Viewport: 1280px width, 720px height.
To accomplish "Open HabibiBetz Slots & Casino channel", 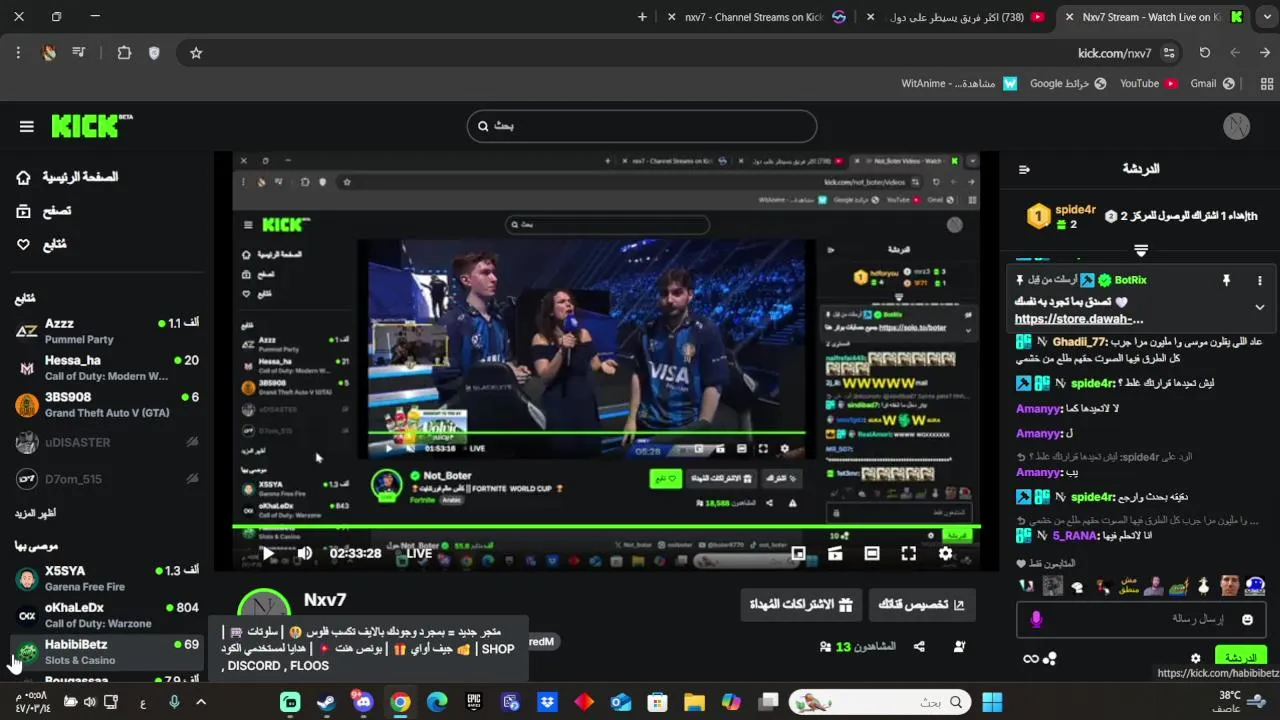I will pos(106,652).
